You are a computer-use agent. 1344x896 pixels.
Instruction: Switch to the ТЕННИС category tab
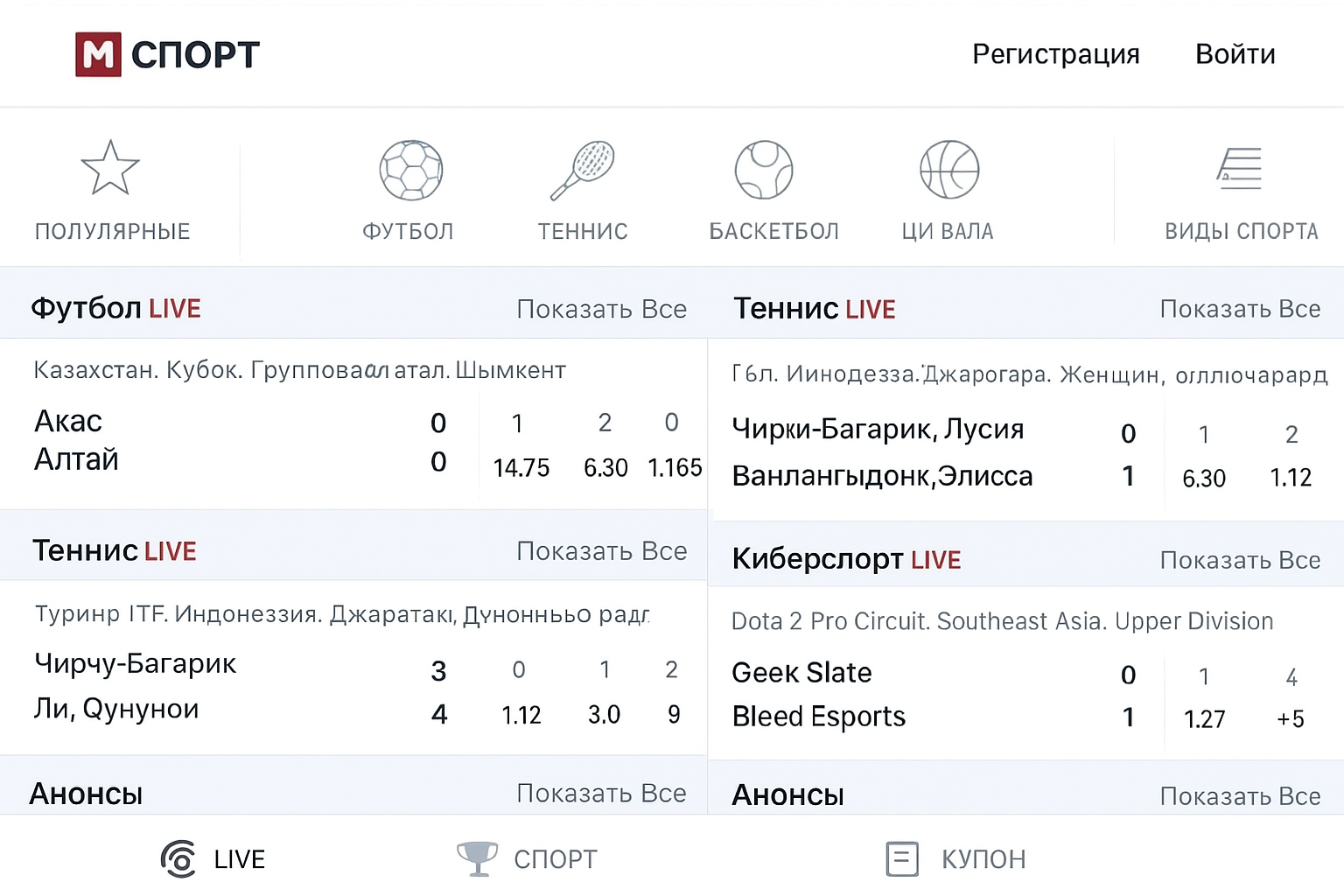tap(583, 231)
